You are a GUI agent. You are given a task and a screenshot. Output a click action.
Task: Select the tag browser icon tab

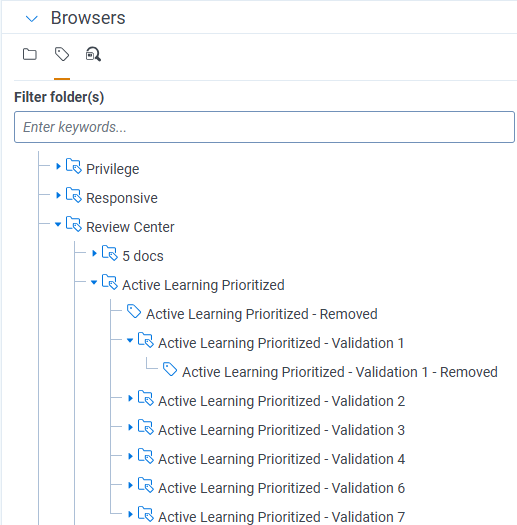point(62,54)
